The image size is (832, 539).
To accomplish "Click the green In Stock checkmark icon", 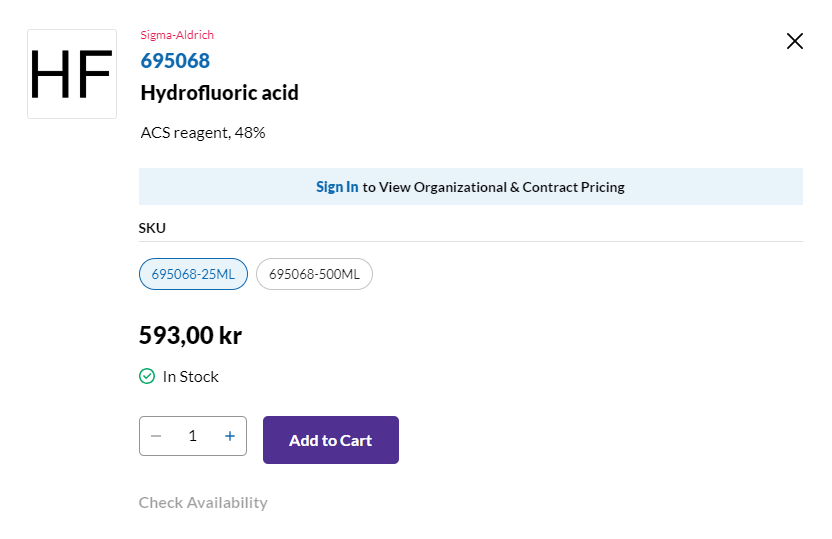I will coord(147,376).
